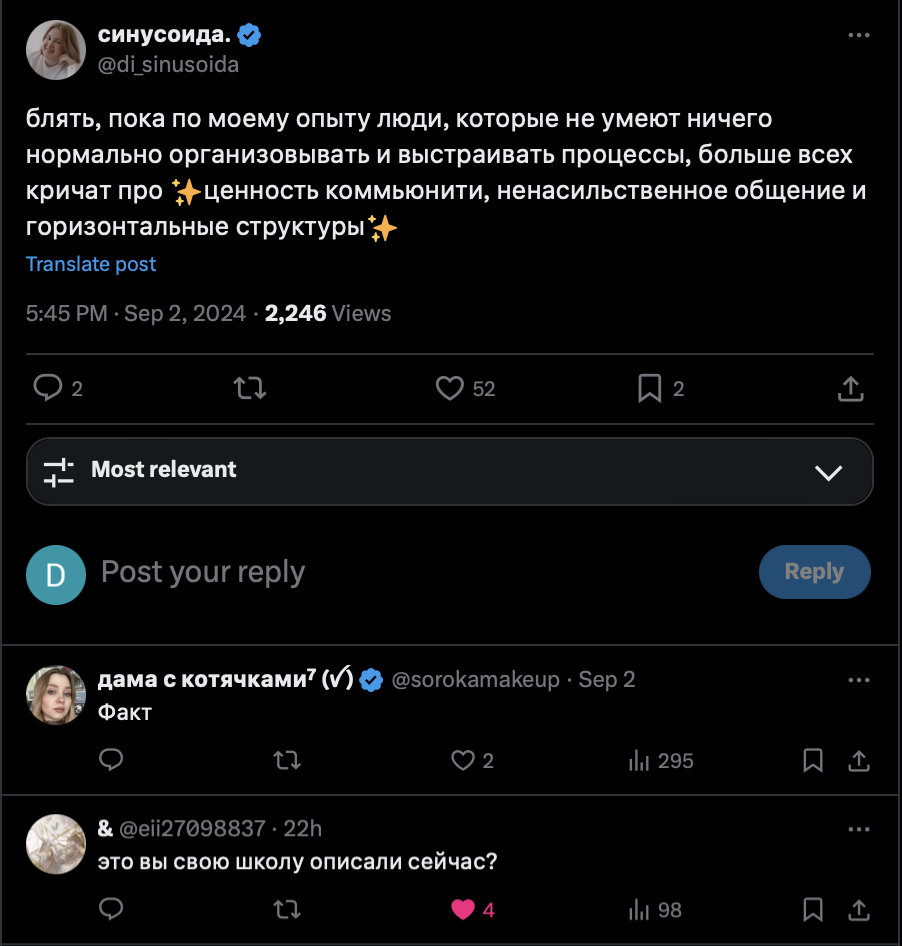Type in the Post your reply field

tap(400, 572)
